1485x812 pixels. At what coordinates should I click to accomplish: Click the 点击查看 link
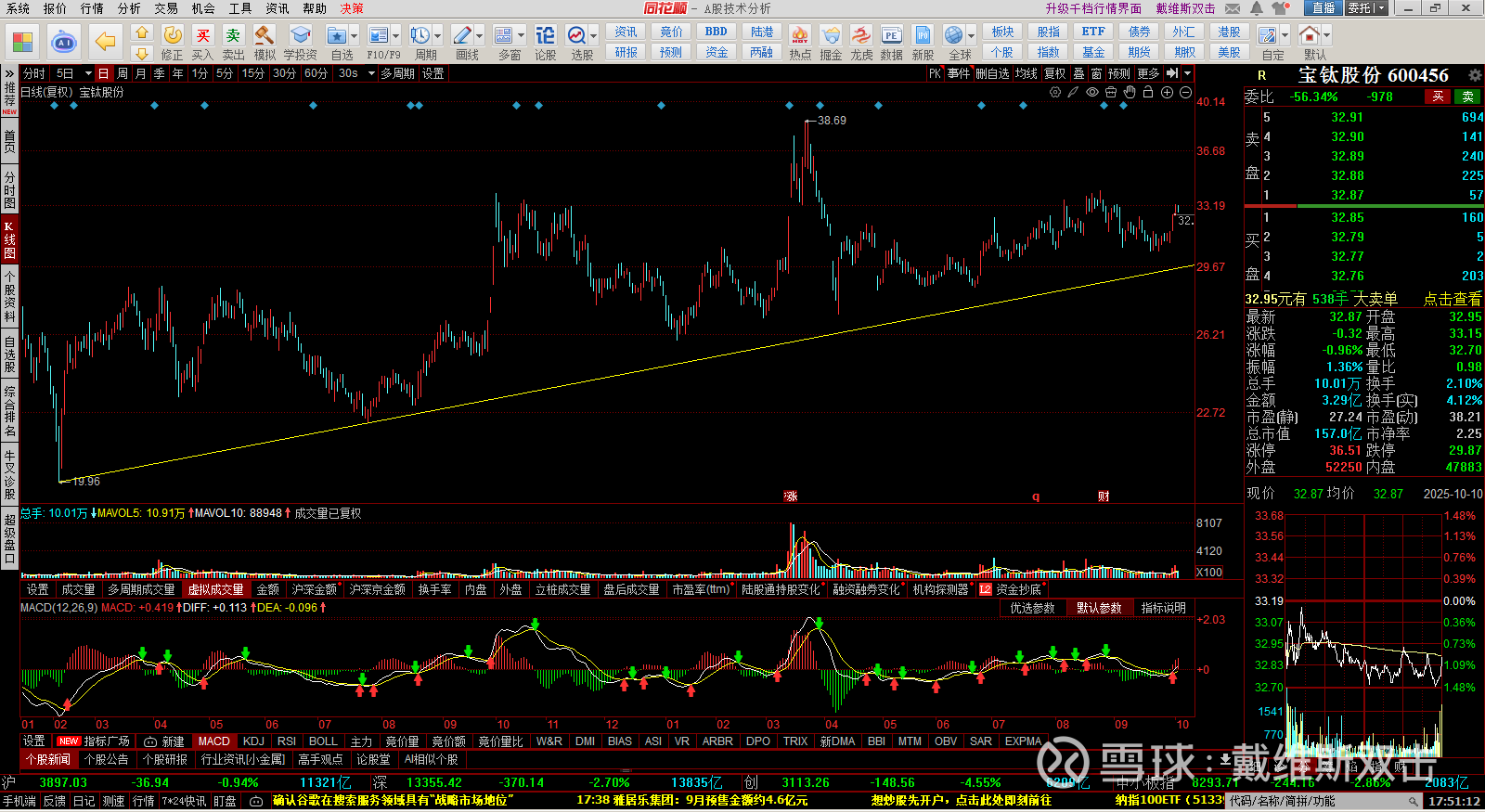point(1453,299)
